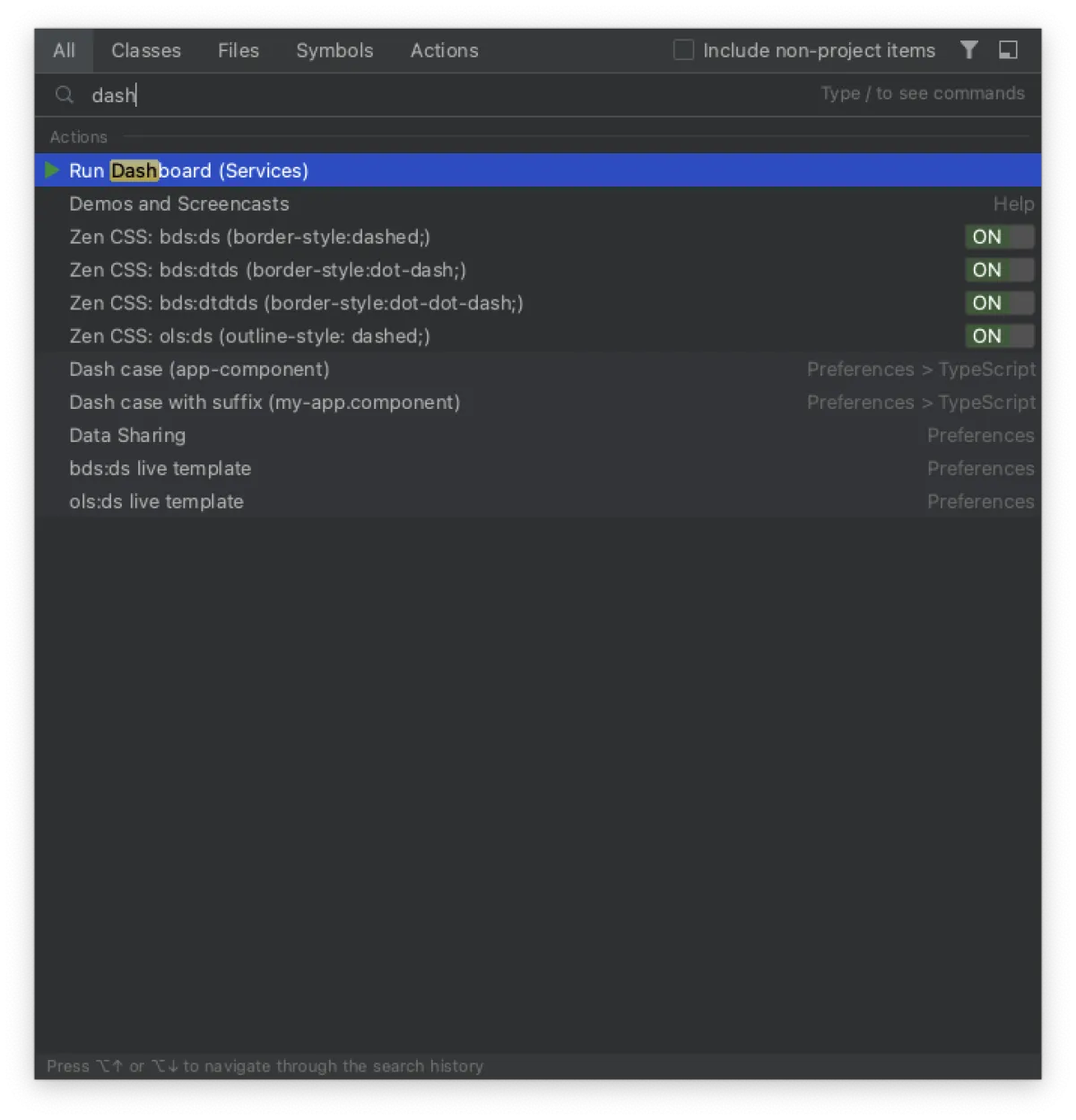Toggle Zen CSS ols:ds outline-style switch
This screenshot has height=1120, width=1076.
pos(999,336)
